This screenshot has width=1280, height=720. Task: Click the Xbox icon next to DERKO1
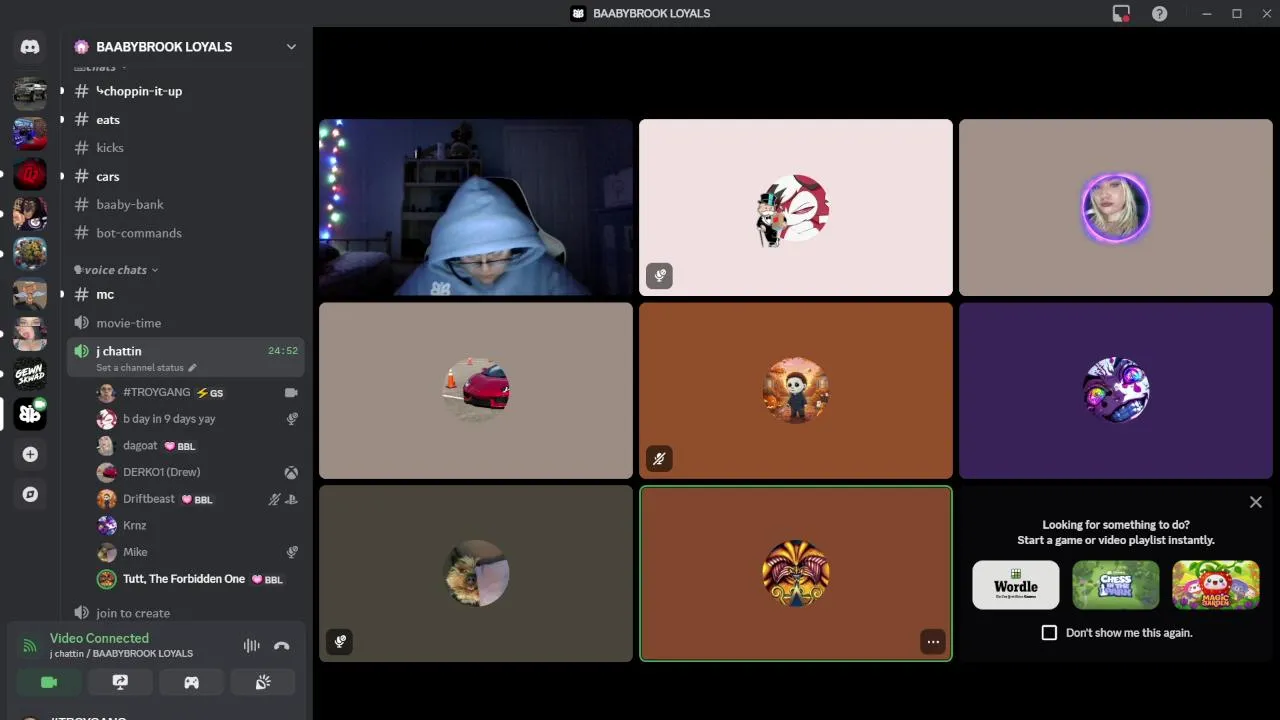[291, 472]
